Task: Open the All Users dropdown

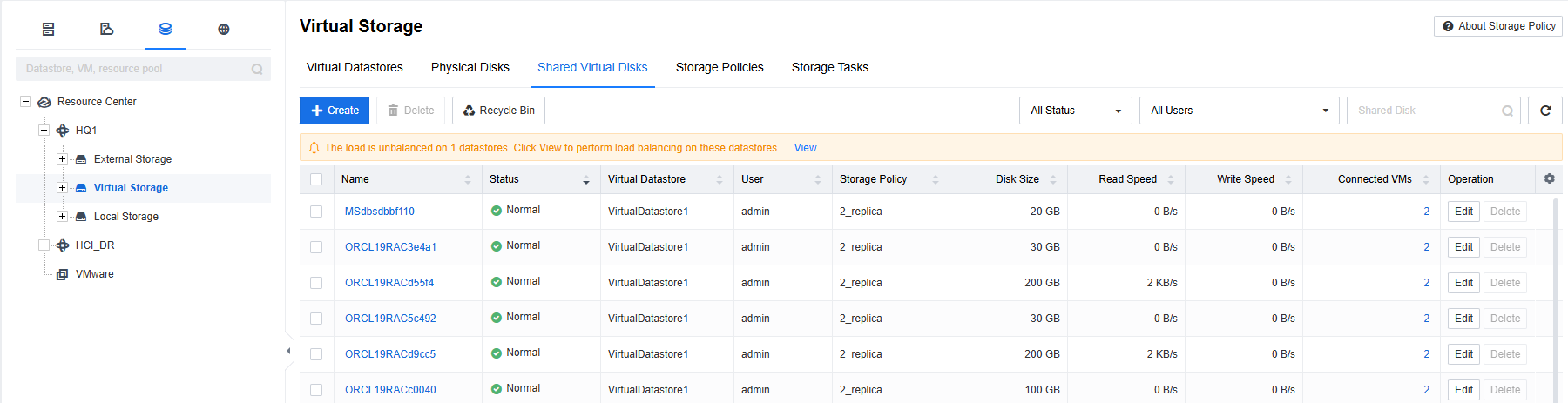Action: (1239, 111)
